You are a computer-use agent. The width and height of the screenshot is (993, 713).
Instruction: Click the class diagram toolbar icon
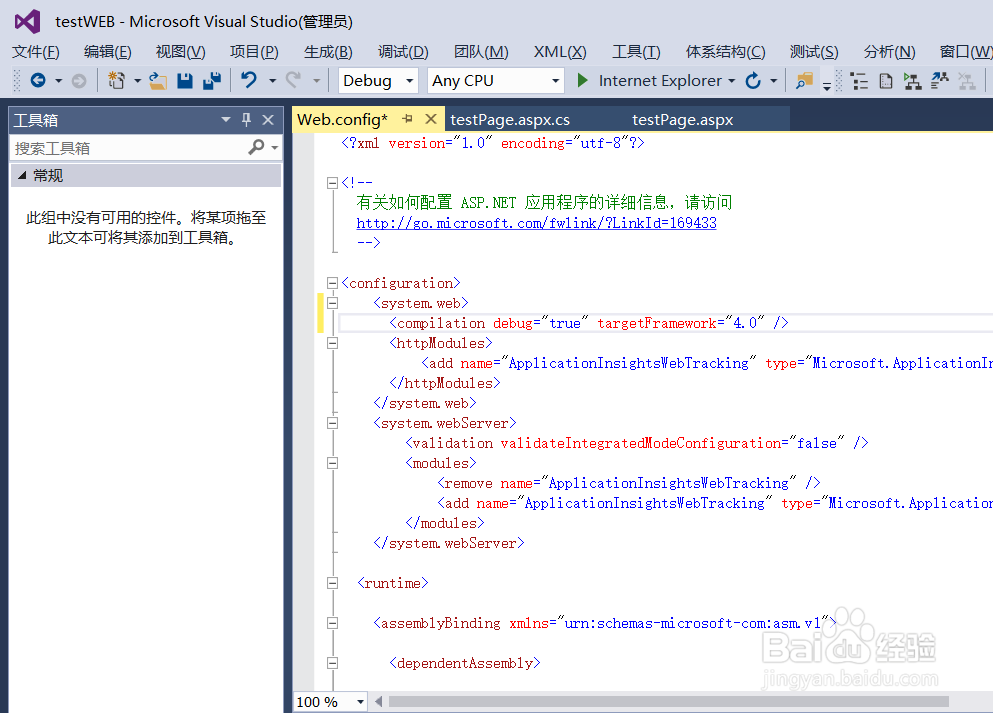tap(940, 80)
